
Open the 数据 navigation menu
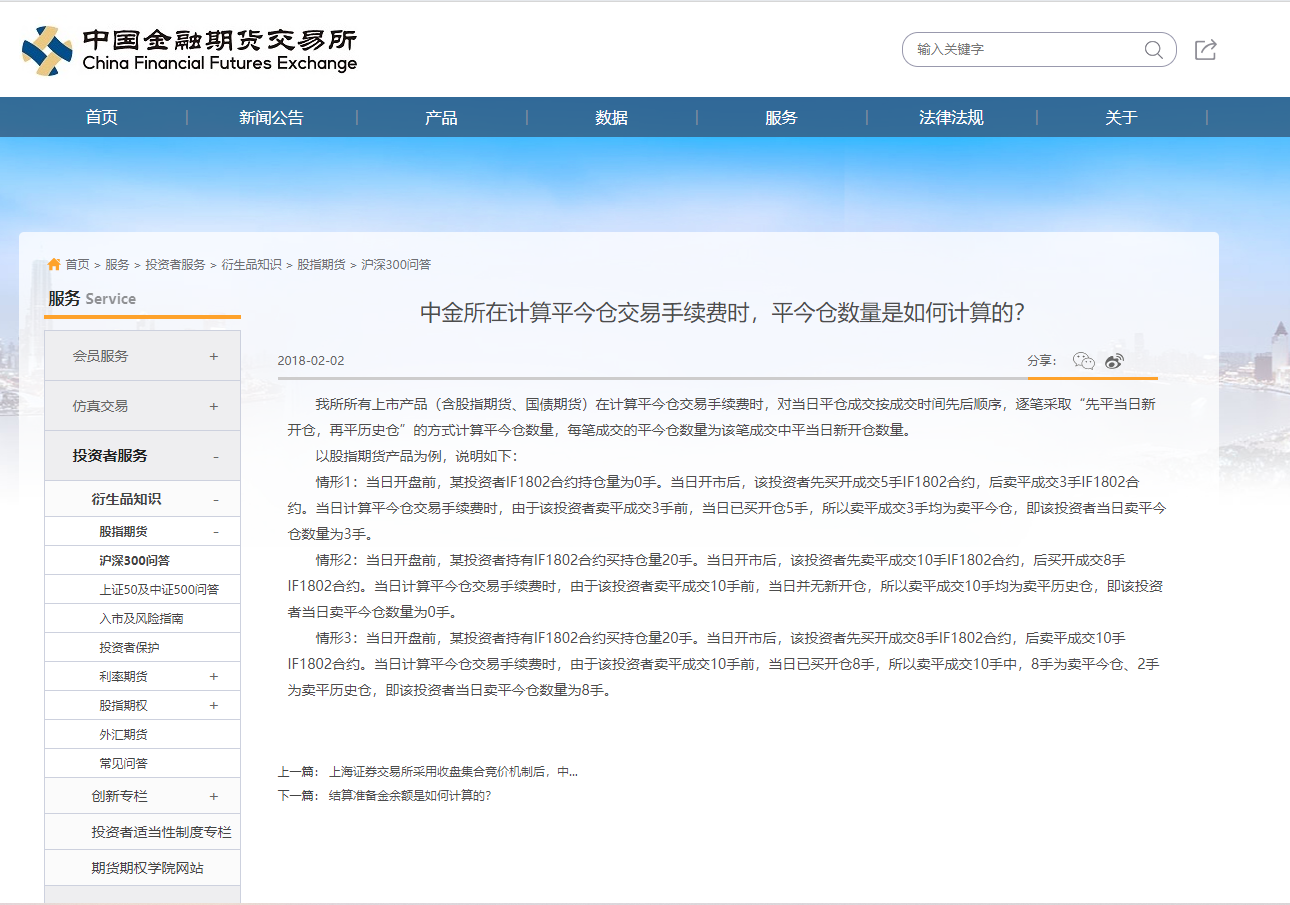[611, 118]
